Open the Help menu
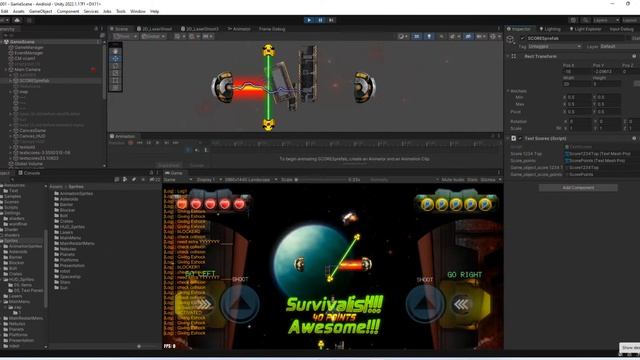640x360 pixels. 154,11
